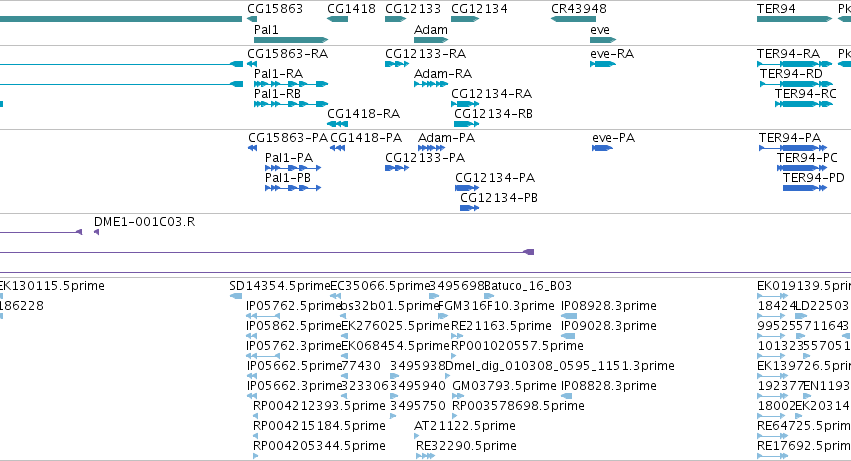
Task: Click the IP09028.3prime EST label
Action: click(x=608, y=326)
